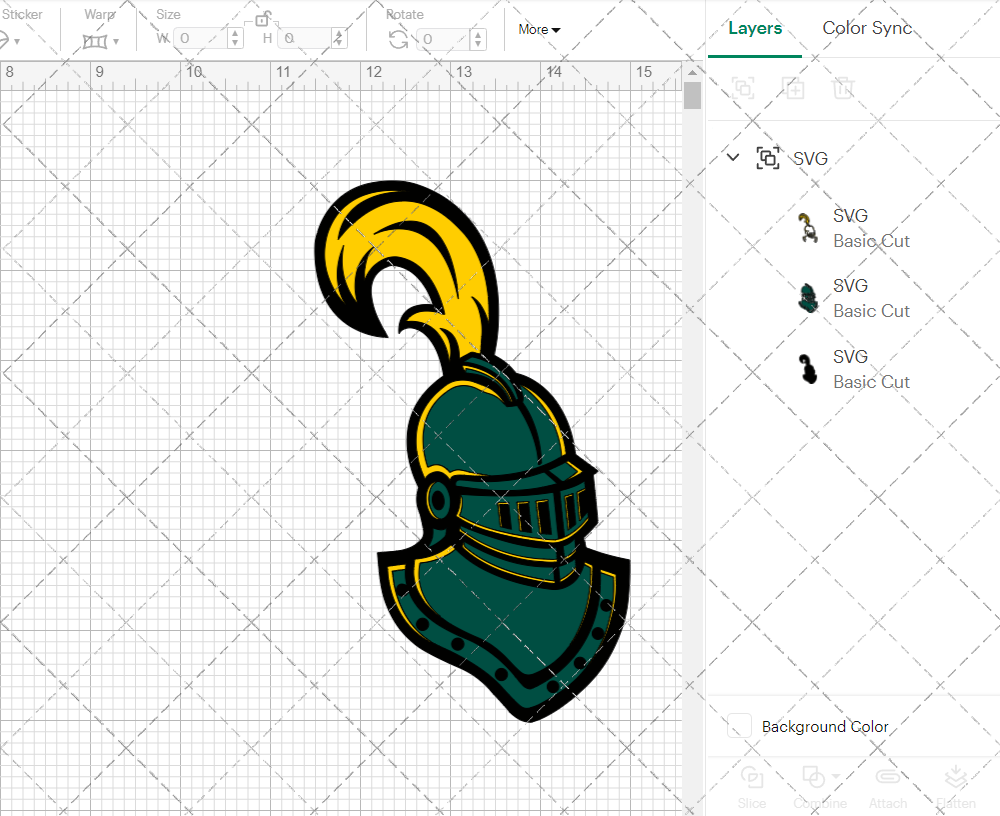Adjust the Height stepper arrows
Screen dimensions: 1000x816
tap(339, 38)
